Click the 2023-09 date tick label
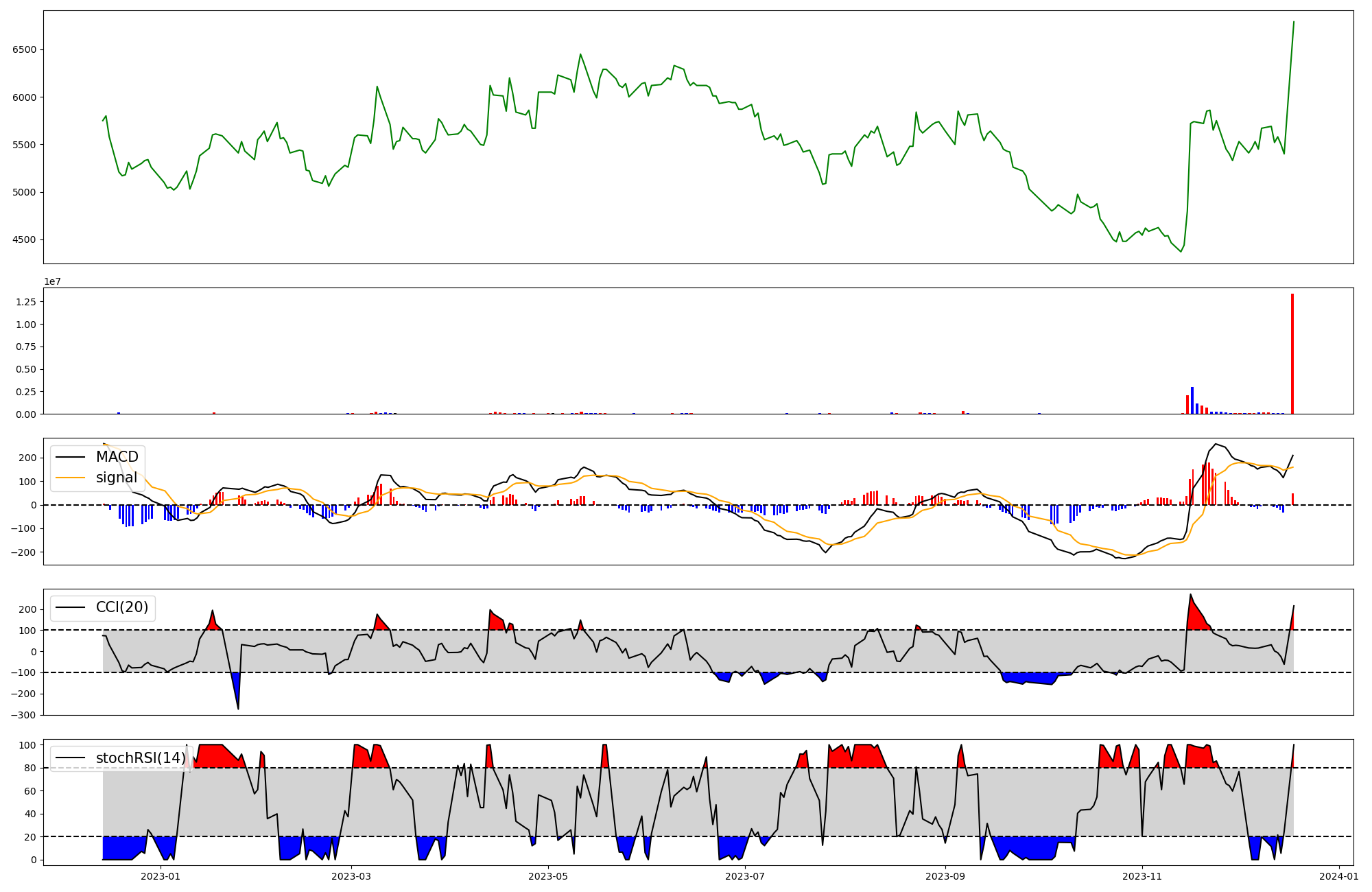1372x892 pixels. (x=945, y=876)
